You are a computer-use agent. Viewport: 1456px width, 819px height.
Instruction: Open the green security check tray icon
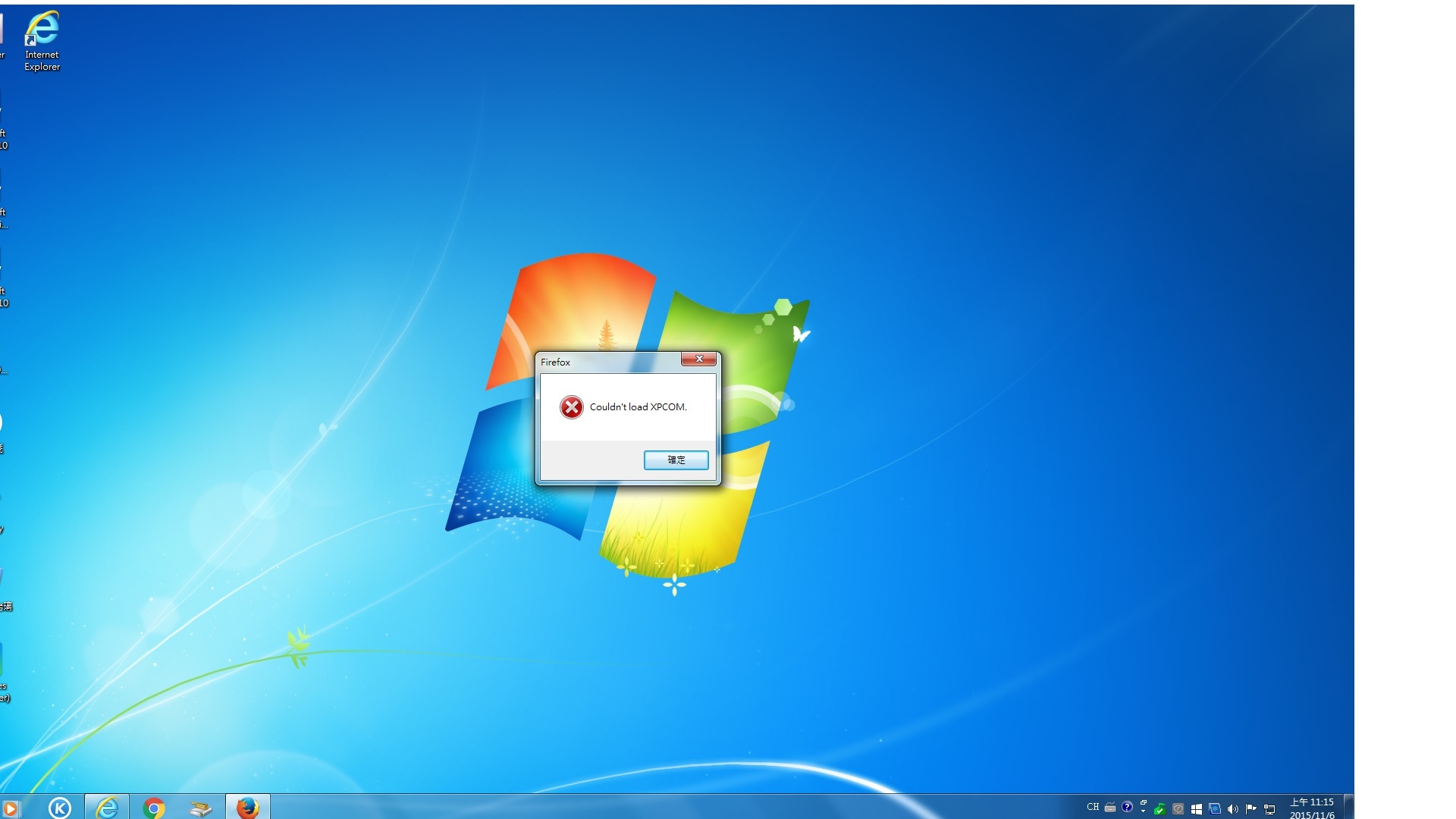[1159, 809]
